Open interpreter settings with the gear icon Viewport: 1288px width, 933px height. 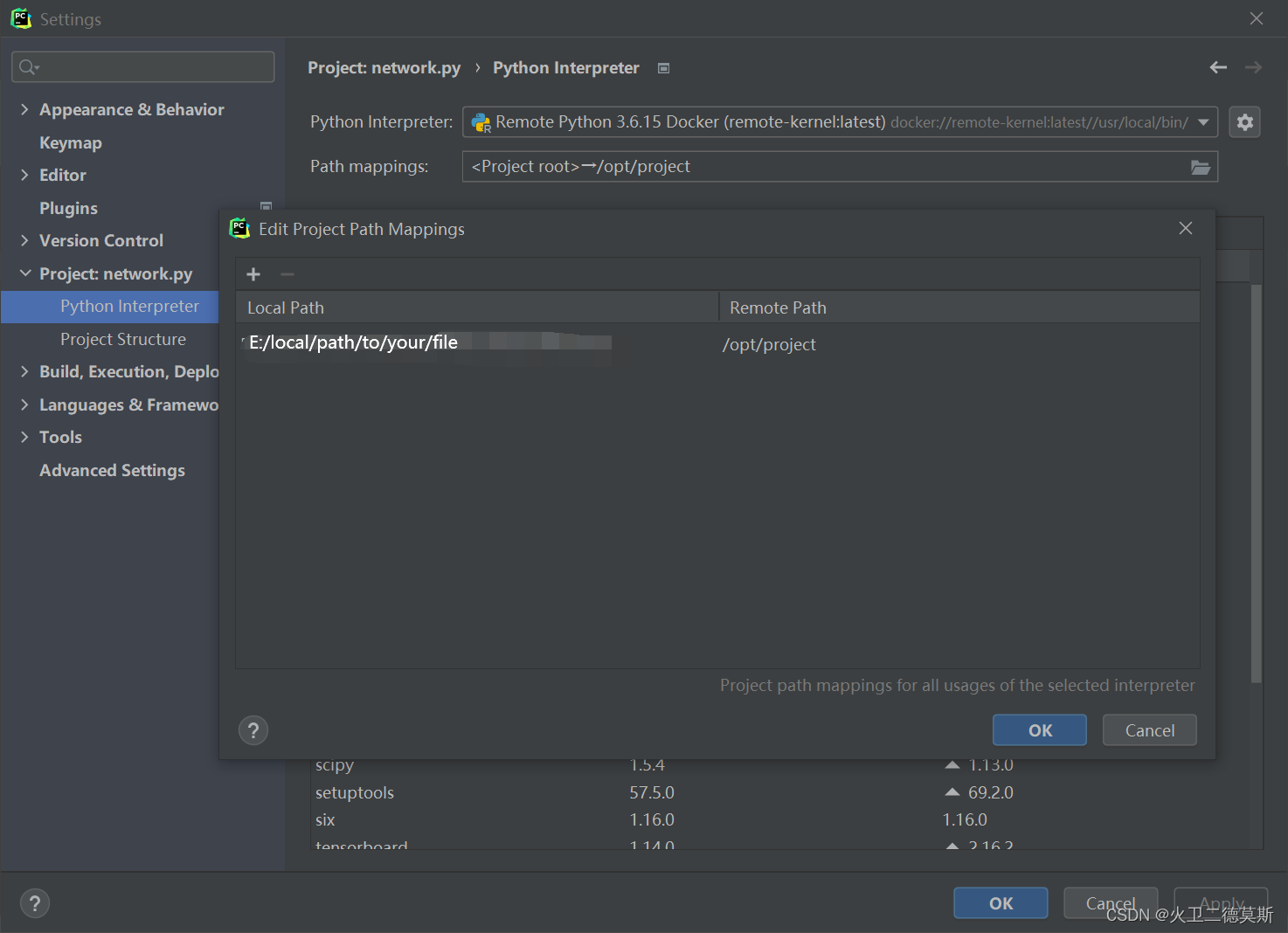pyautogui.click(x=1244, y=121)
